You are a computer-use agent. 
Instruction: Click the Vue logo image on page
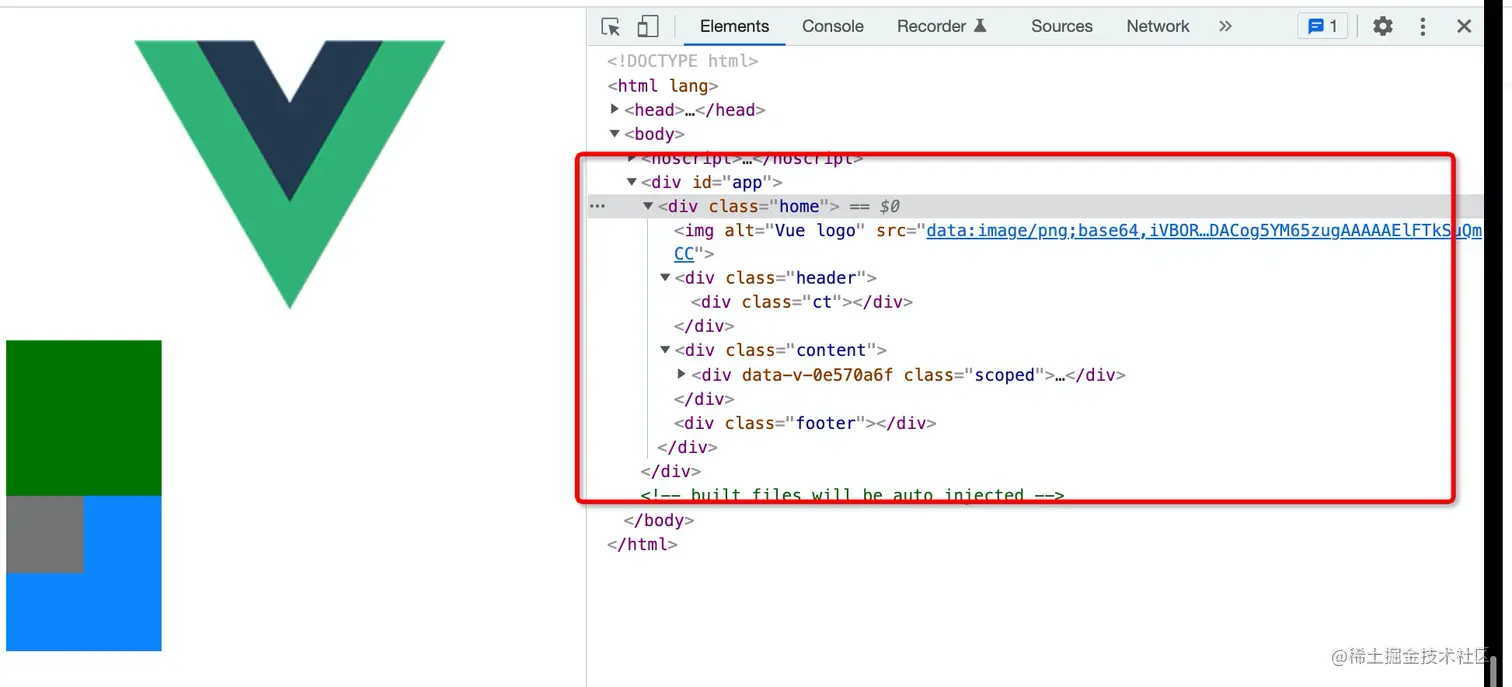point(289,174)
